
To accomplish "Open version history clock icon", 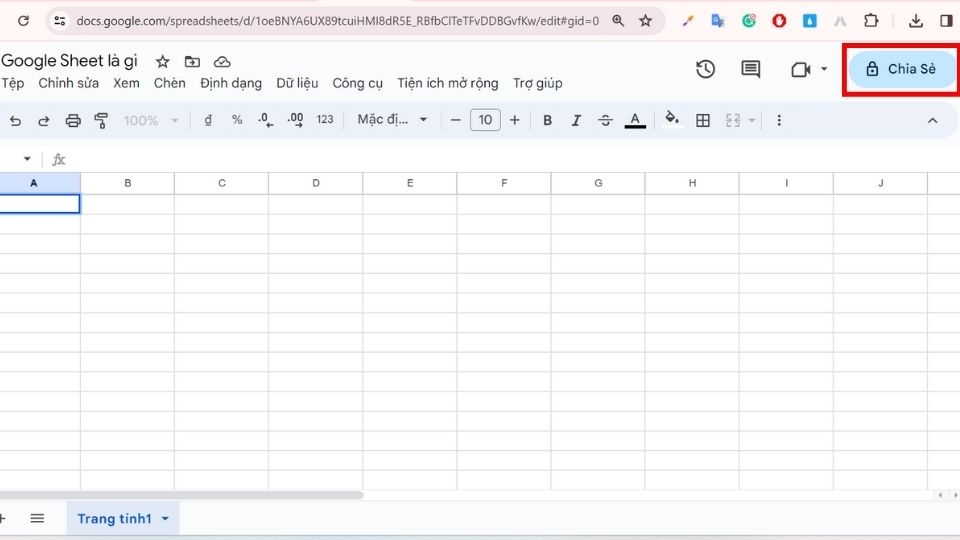I will coord(705,69).
